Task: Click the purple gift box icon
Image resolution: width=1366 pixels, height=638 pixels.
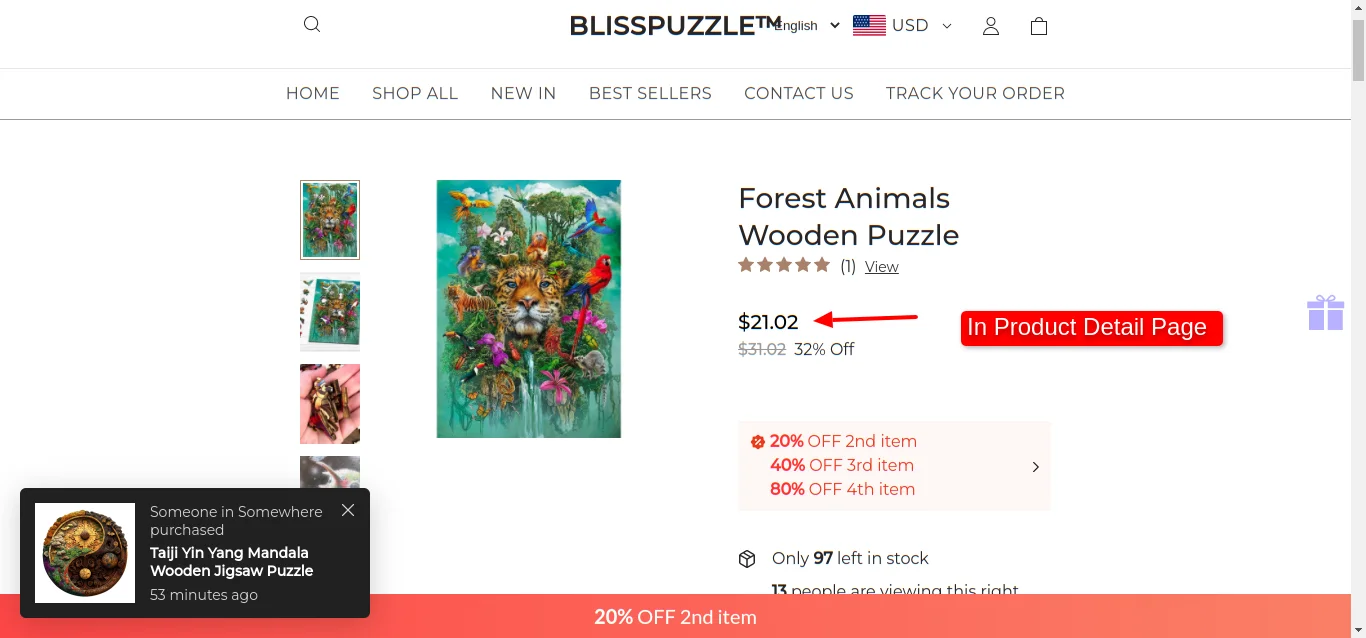Action: pos(1325,313)
